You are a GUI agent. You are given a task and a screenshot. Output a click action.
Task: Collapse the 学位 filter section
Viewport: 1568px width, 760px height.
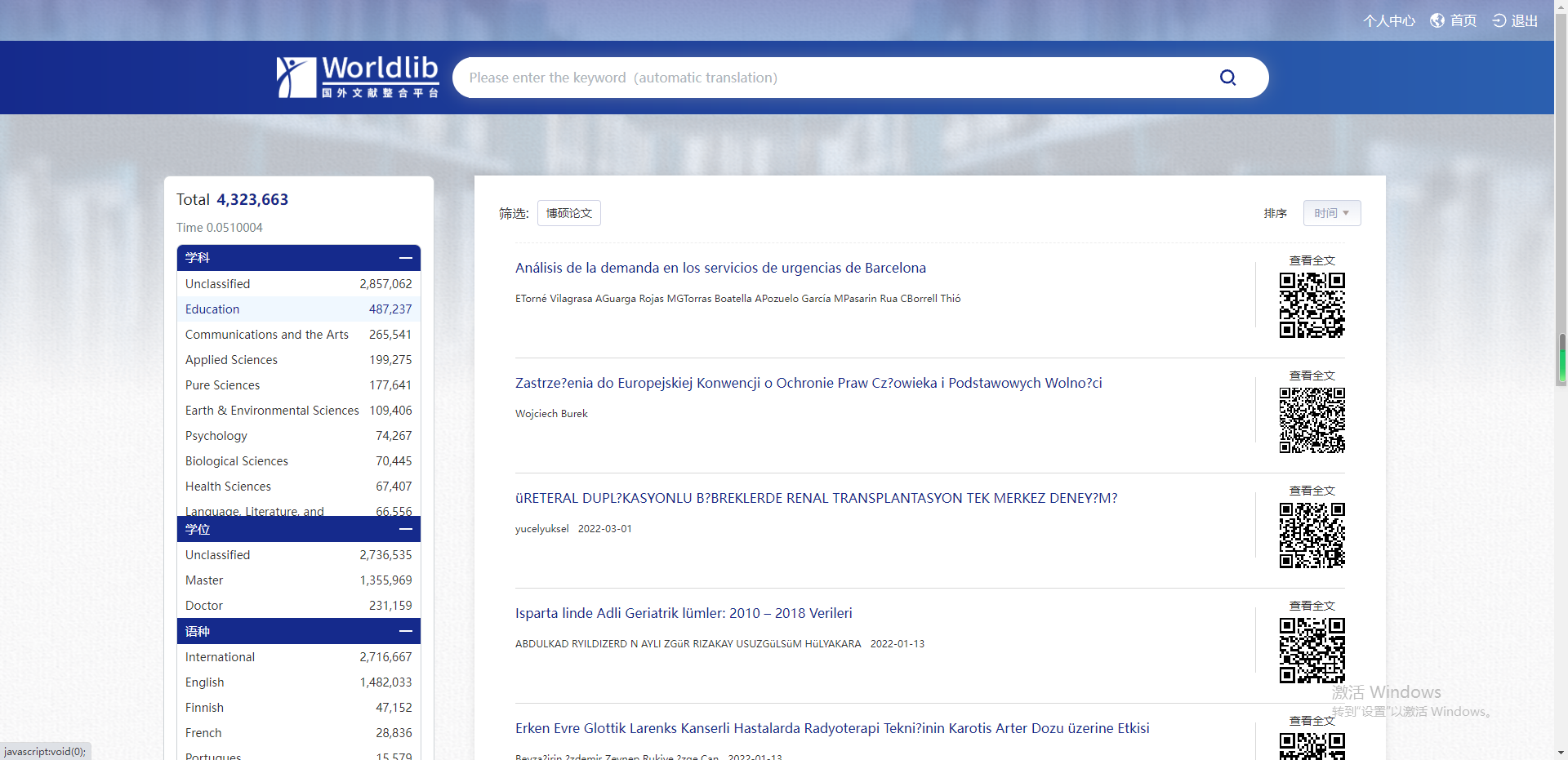[x=405, y=529]
